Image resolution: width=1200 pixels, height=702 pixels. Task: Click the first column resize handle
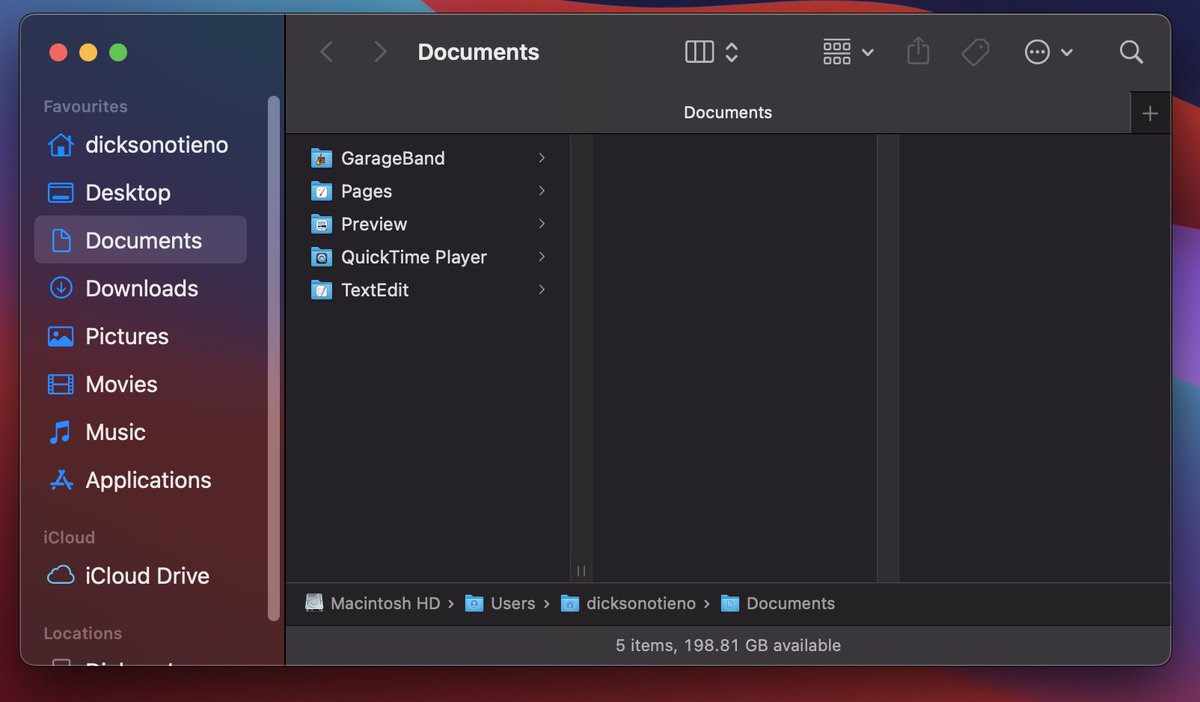(x=581, y=571)
